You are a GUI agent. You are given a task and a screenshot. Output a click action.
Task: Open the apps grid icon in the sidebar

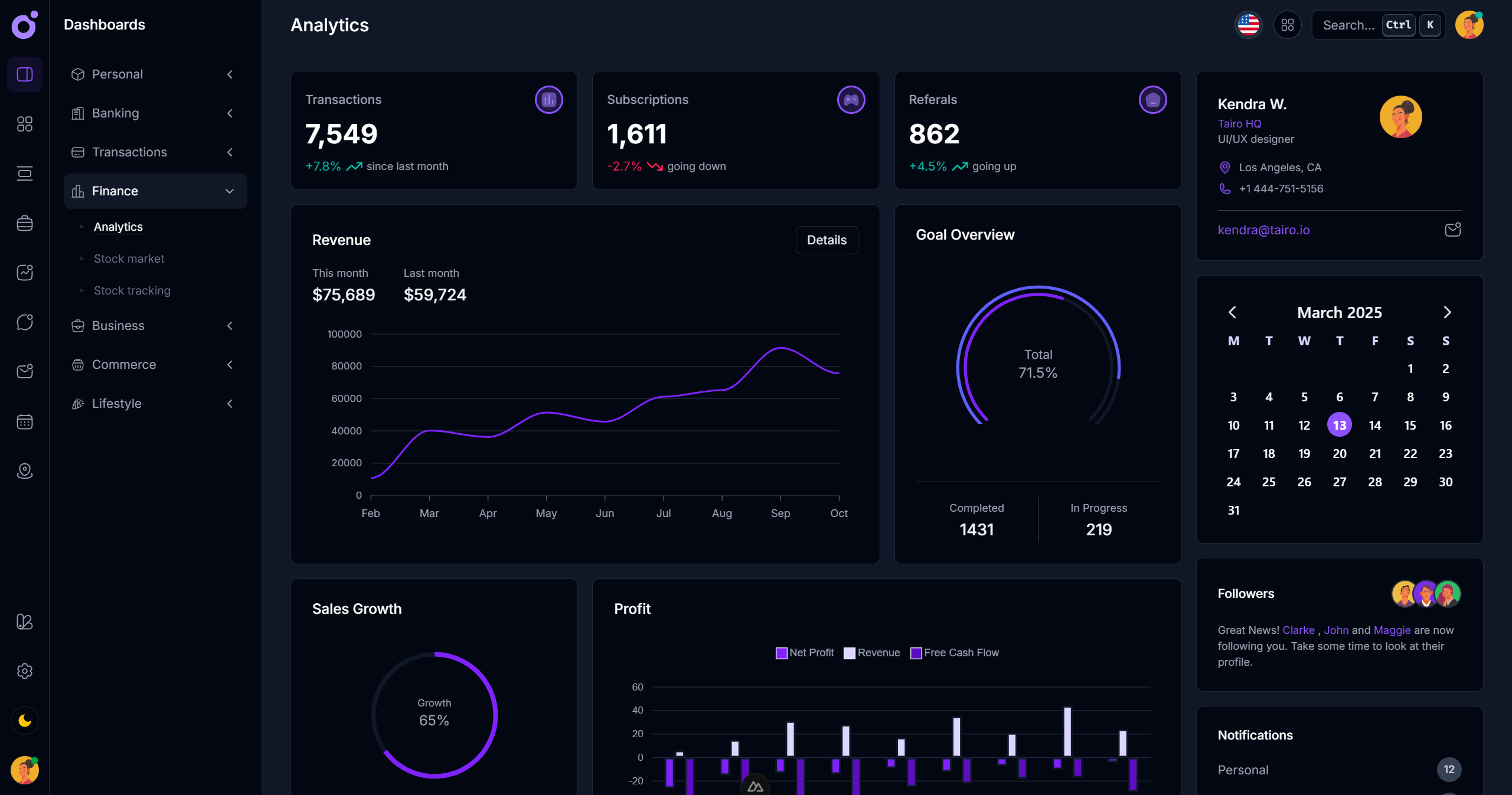click(24, 124)
